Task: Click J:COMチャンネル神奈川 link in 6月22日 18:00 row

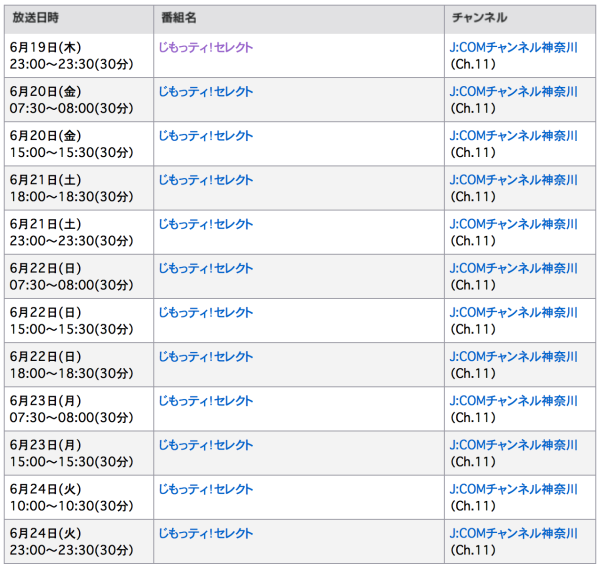Action: pos(514,357)
